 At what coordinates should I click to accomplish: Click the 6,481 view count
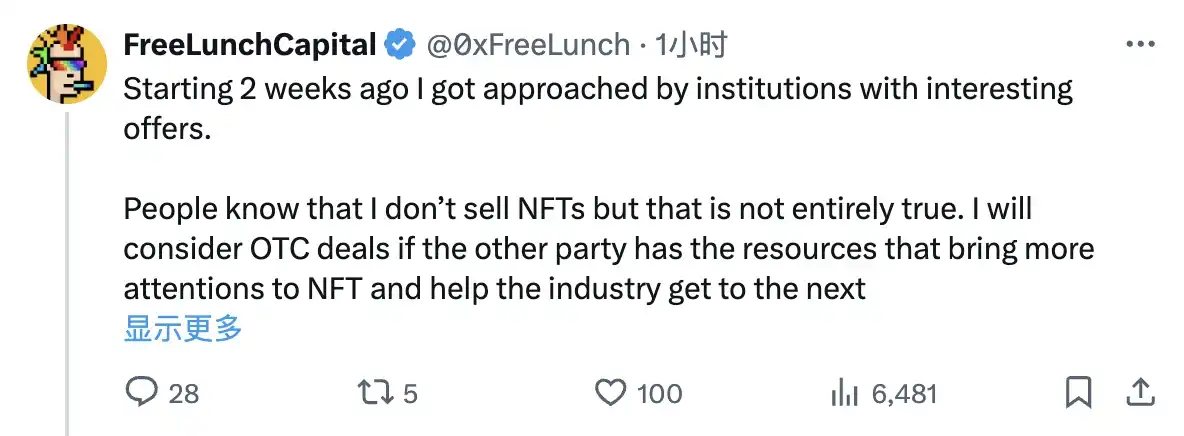tap(904, 394)
